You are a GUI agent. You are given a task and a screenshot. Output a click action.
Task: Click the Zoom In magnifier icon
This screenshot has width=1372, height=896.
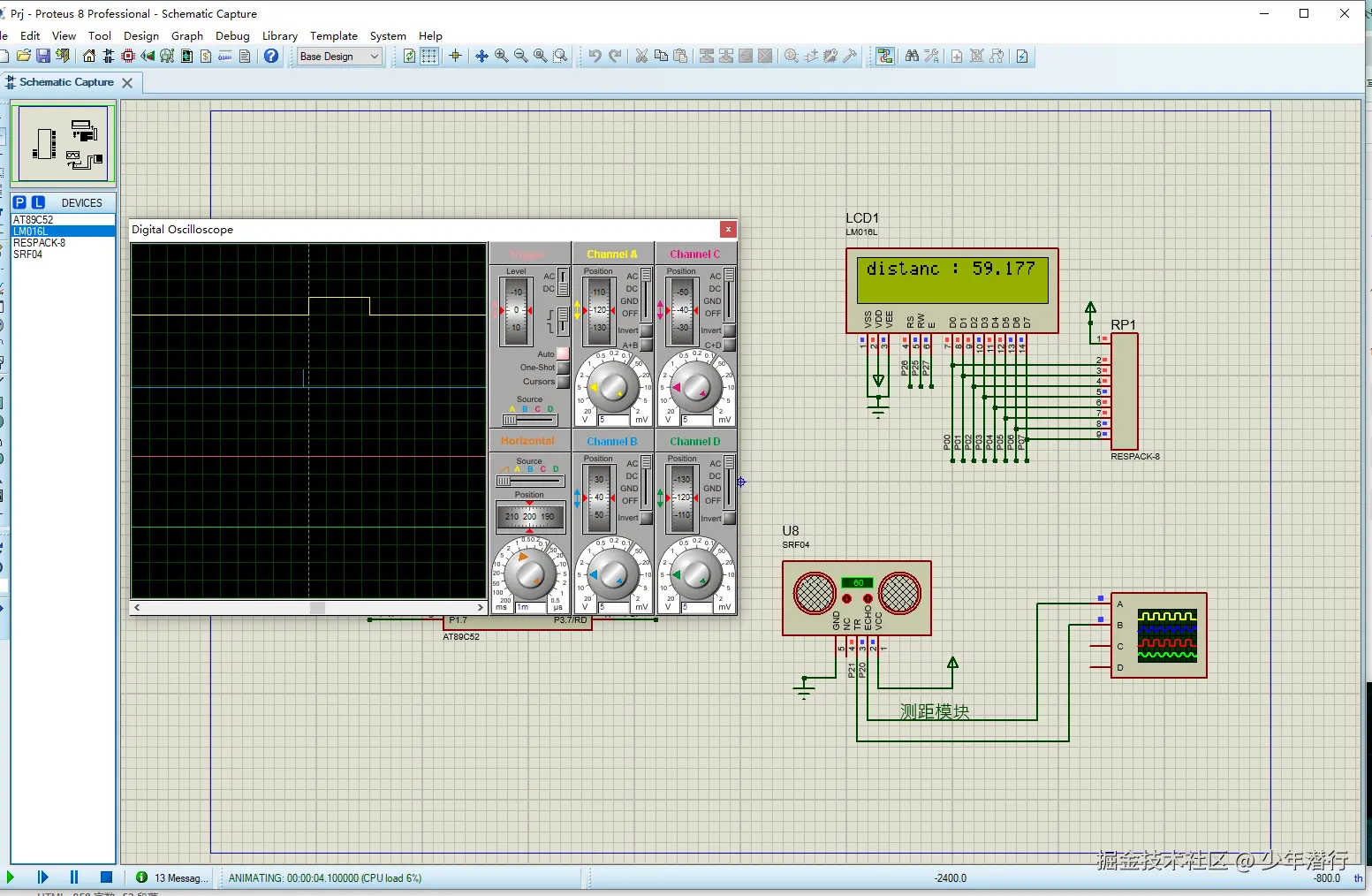[x=501, y=57]
